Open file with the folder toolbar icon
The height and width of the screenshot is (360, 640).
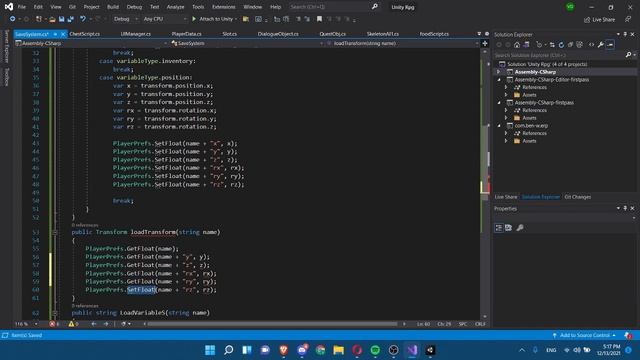point(52,19)
